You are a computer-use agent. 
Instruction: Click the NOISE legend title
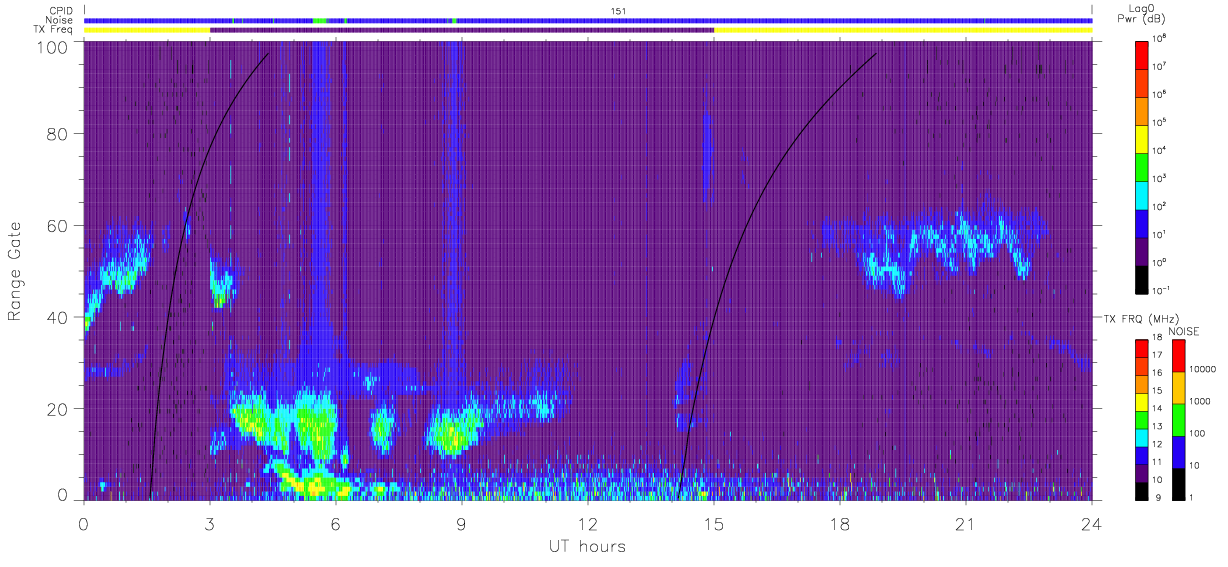pyautogui.click(x=1186, y=330)
